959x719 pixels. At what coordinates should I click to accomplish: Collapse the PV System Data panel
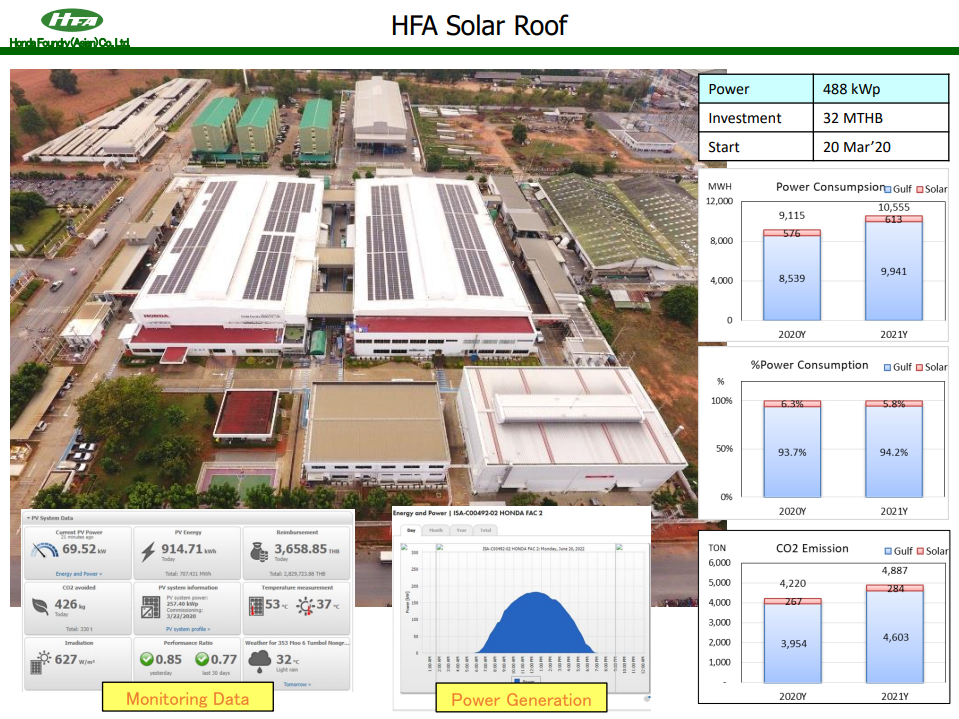point(26,517)
